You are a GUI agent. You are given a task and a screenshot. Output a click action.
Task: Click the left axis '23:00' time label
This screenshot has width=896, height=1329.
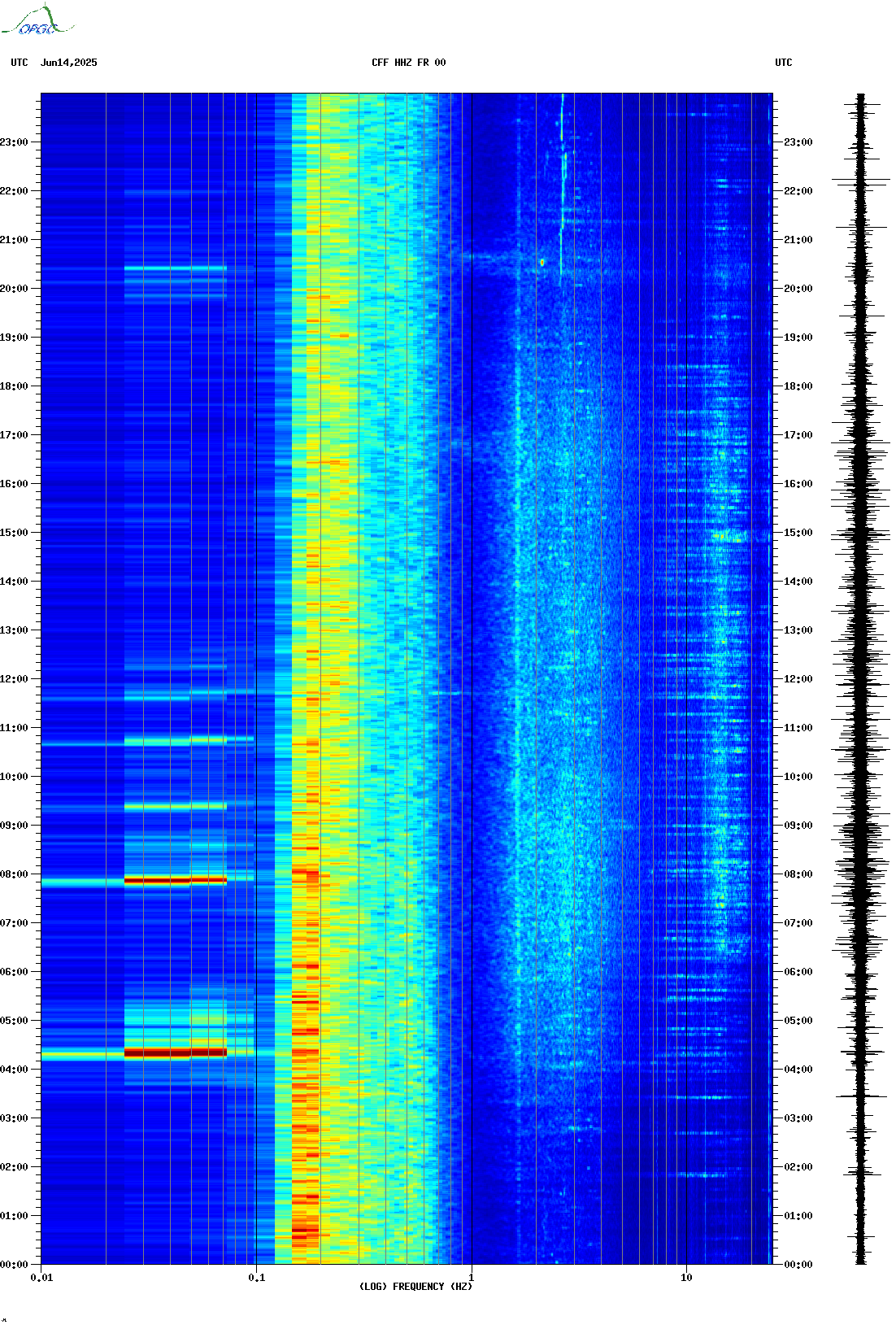(14, 142)
